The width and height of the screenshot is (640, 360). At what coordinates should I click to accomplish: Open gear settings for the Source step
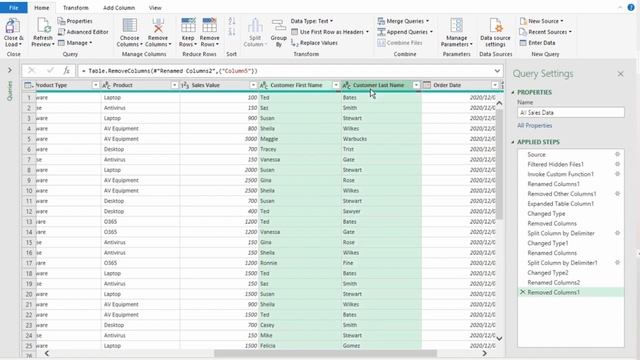tap(618, 154)
